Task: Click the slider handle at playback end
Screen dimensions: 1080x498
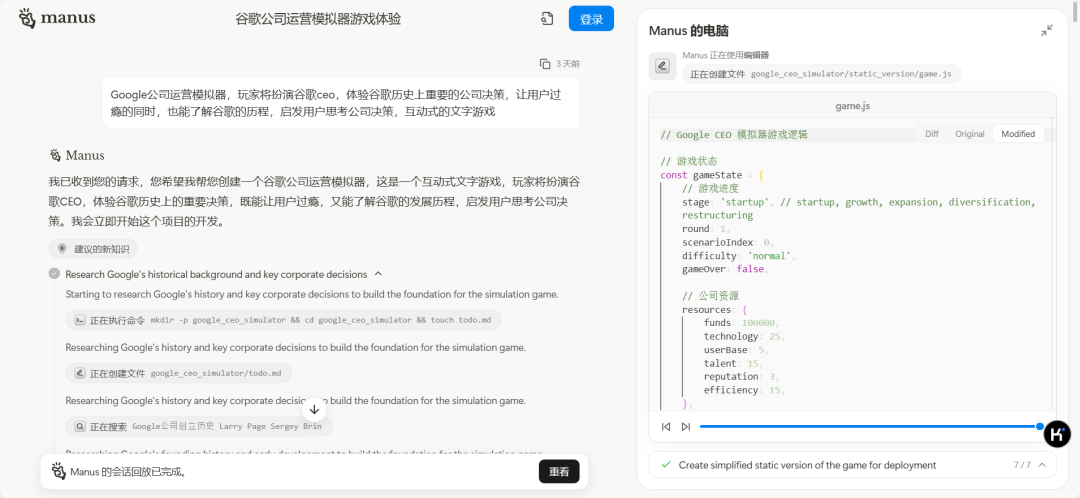Action: pos(1039,426)
